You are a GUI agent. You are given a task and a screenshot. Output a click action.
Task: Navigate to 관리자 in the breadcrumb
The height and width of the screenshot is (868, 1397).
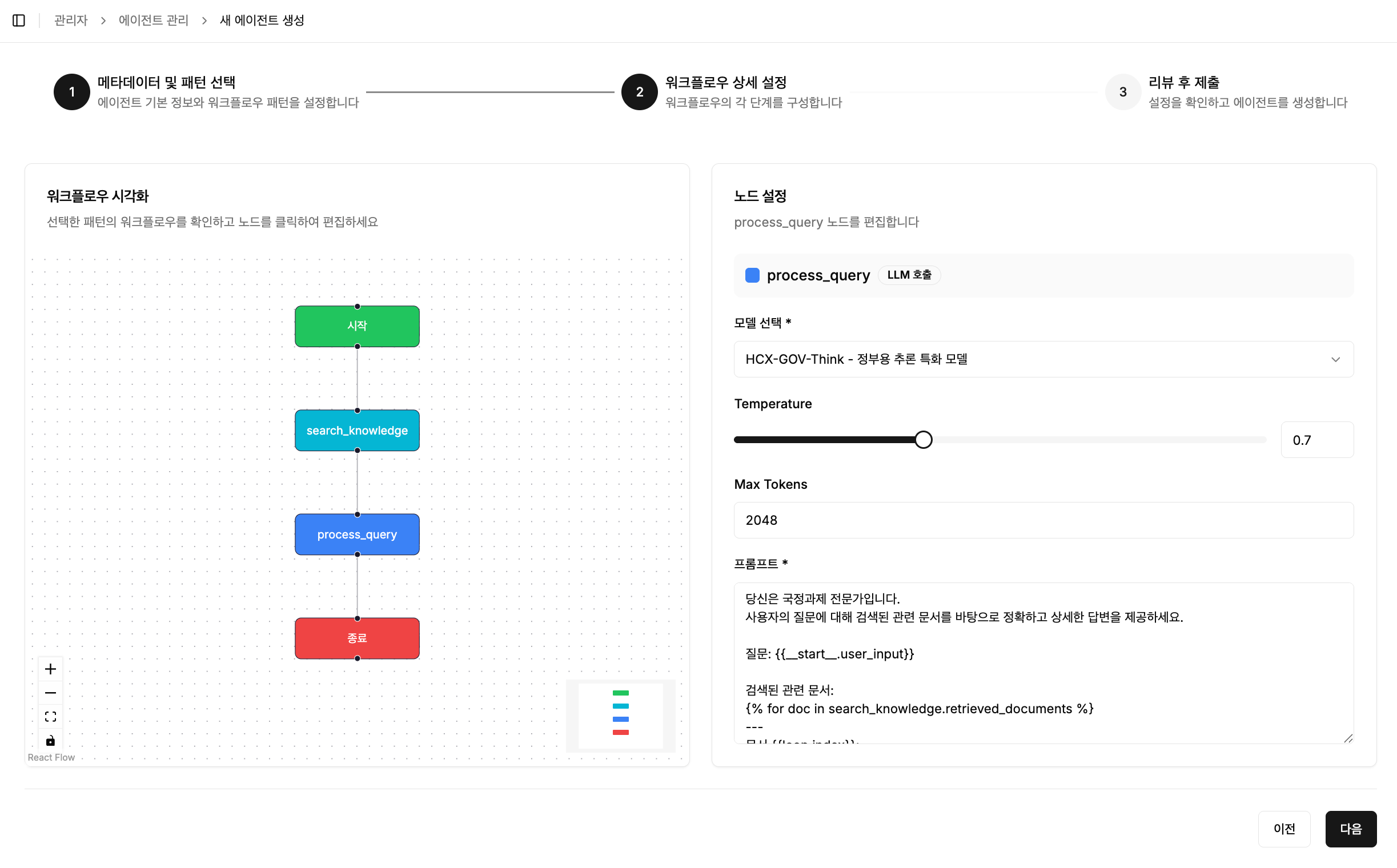[70, 20]
